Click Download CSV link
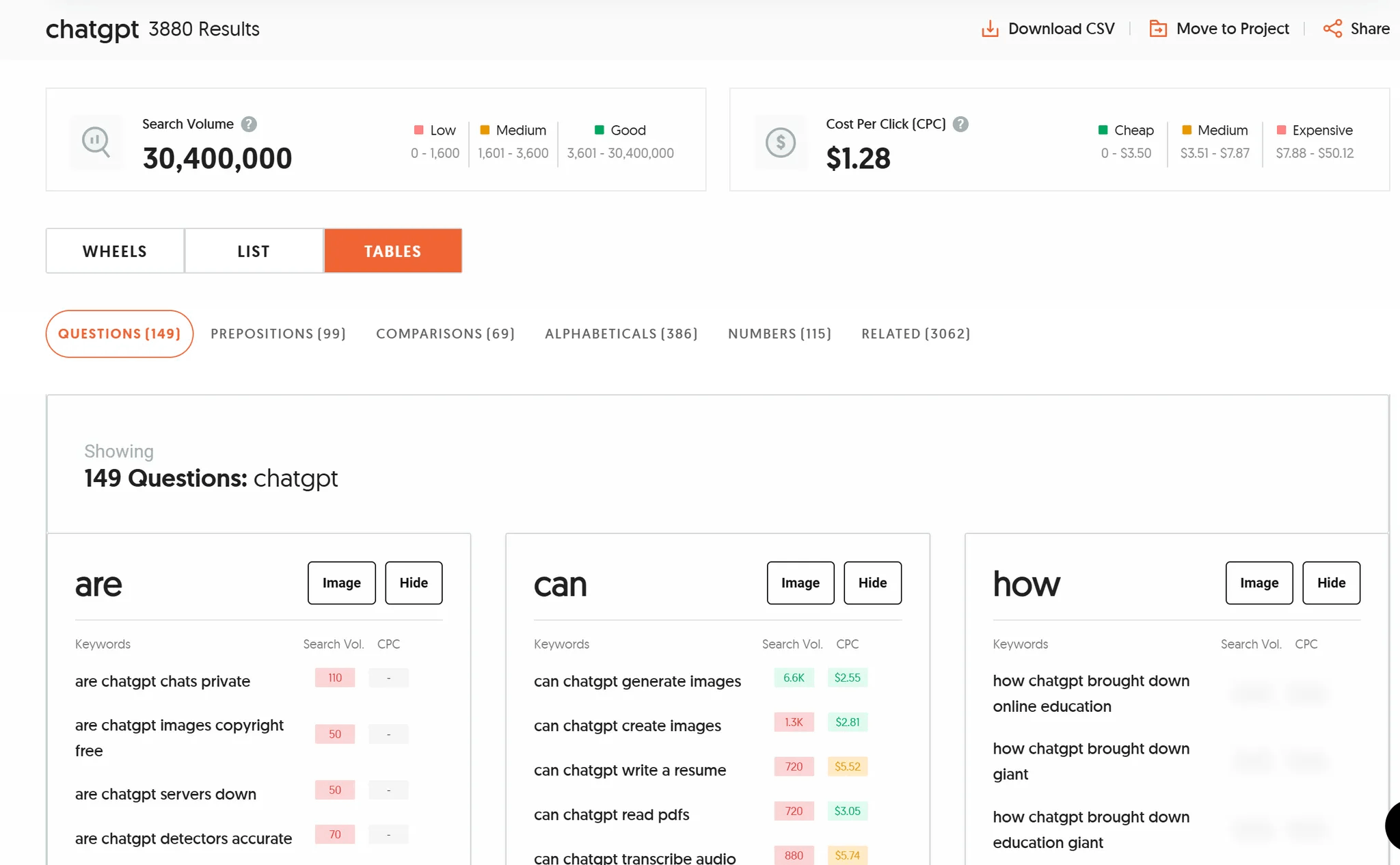 click(x=1062, y=29)
